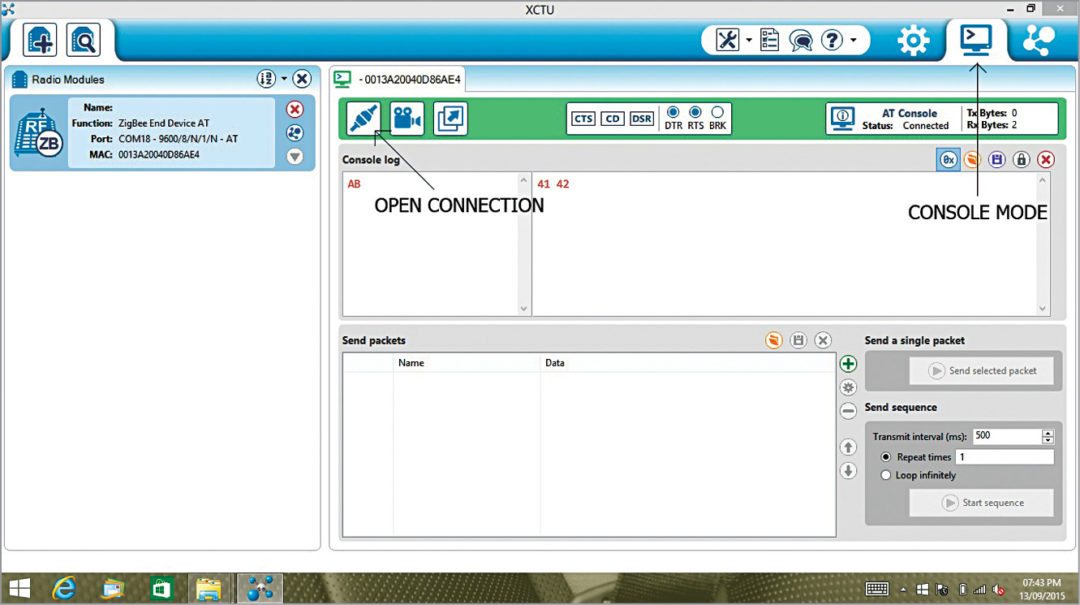This screenshot has width=1080, height=605.
Task: Open the Network working mode
Action: pyautogui.click(x=1038, y=40)
